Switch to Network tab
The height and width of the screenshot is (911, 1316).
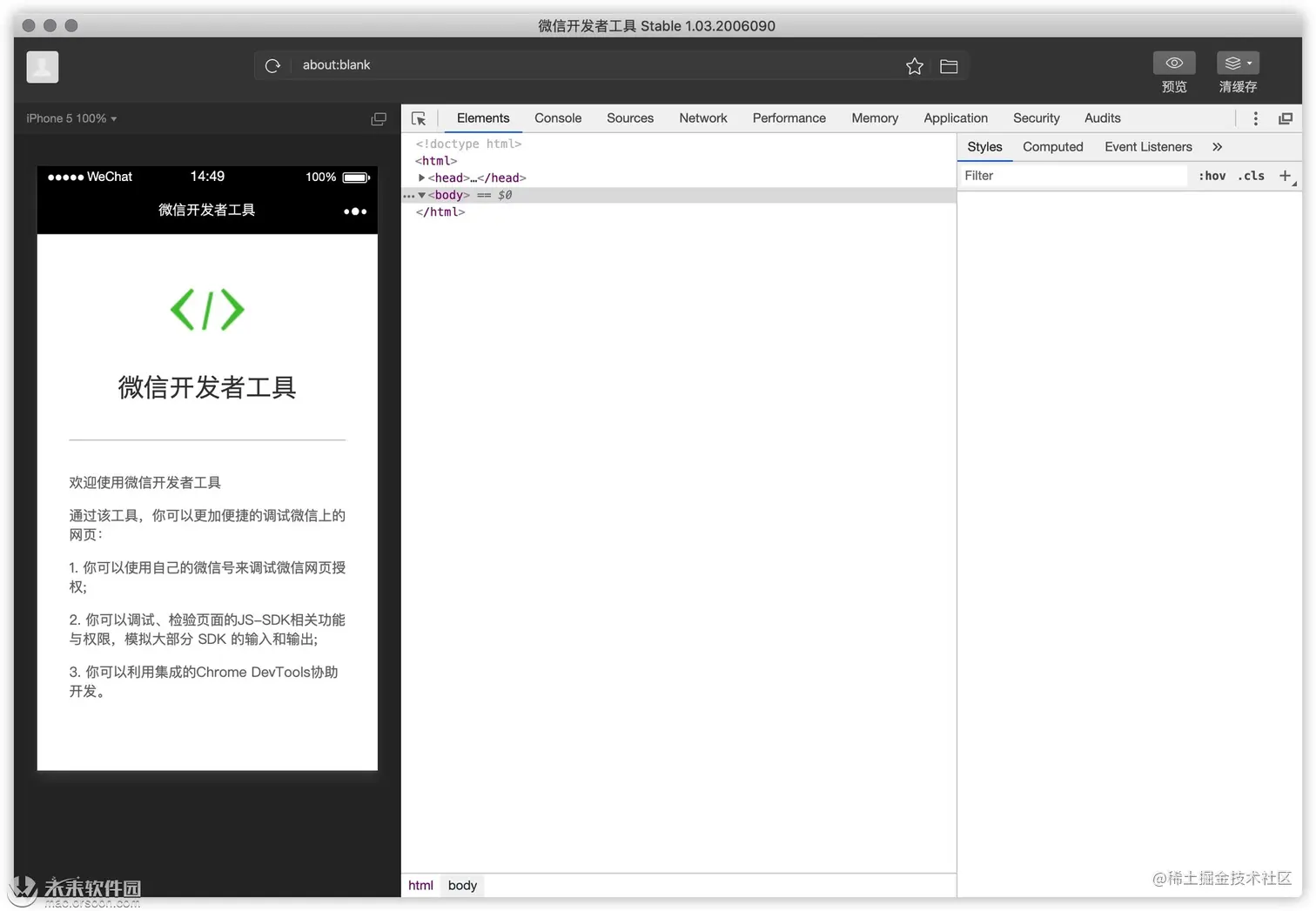pos(703,118)
